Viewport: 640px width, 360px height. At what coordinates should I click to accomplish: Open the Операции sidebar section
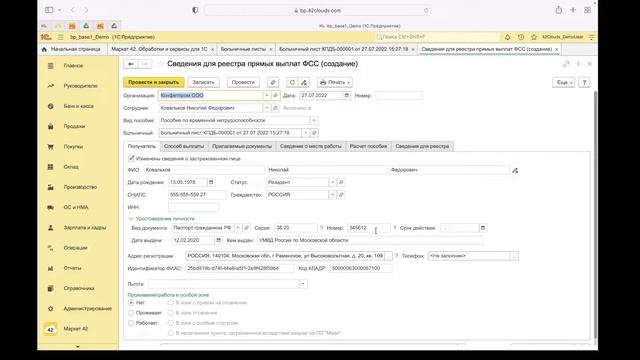tap(75, 248)
